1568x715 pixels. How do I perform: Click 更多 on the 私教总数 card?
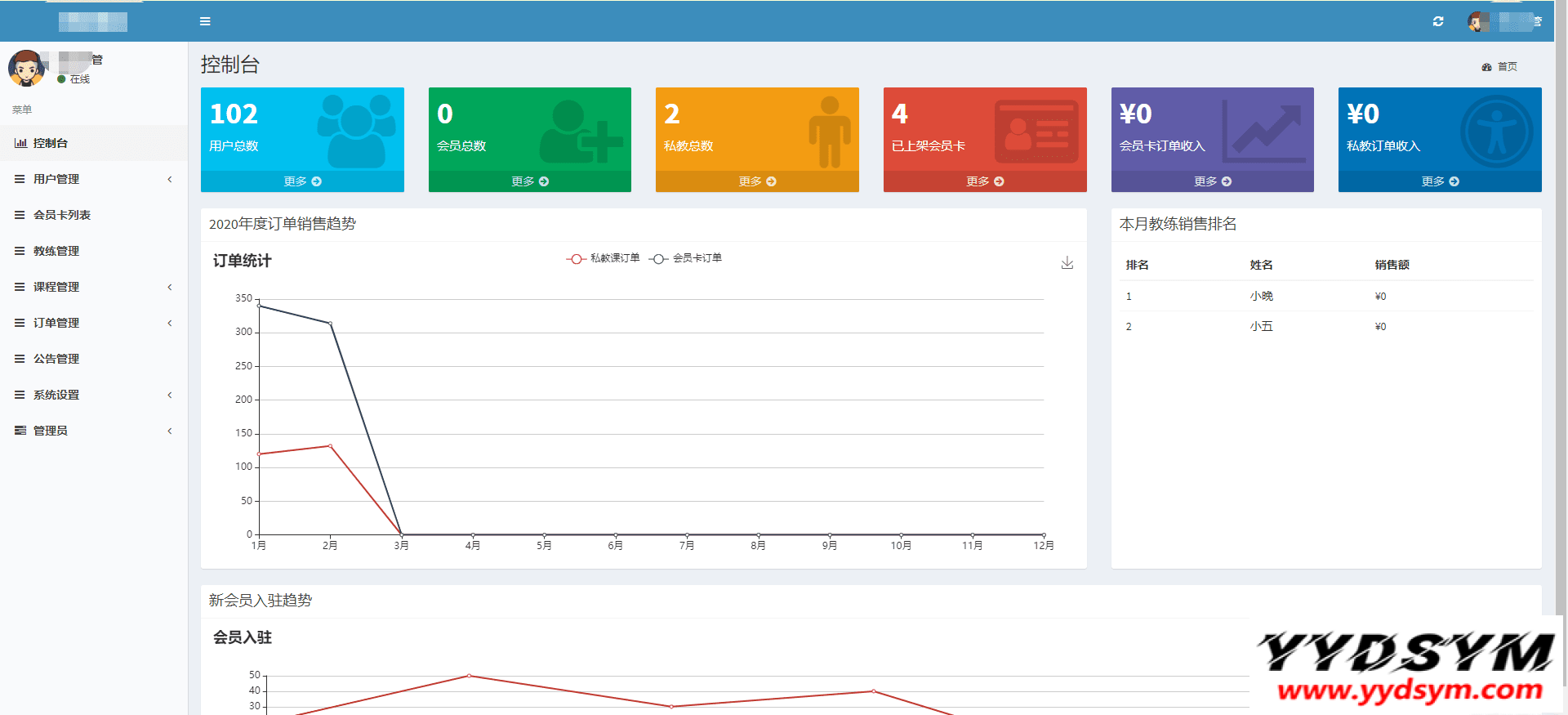click(757, 181)
